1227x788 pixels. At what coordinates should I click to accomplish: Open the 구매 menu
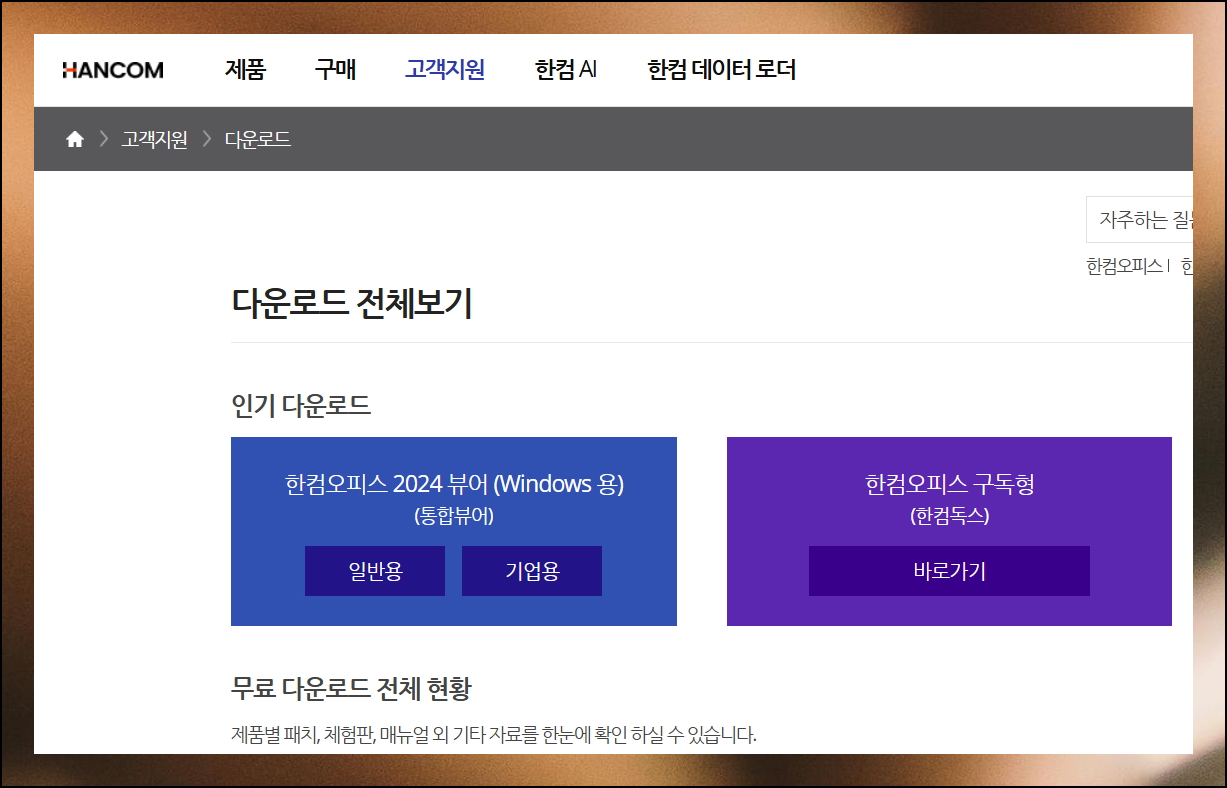pyautogui.click(x=335, y=70)
